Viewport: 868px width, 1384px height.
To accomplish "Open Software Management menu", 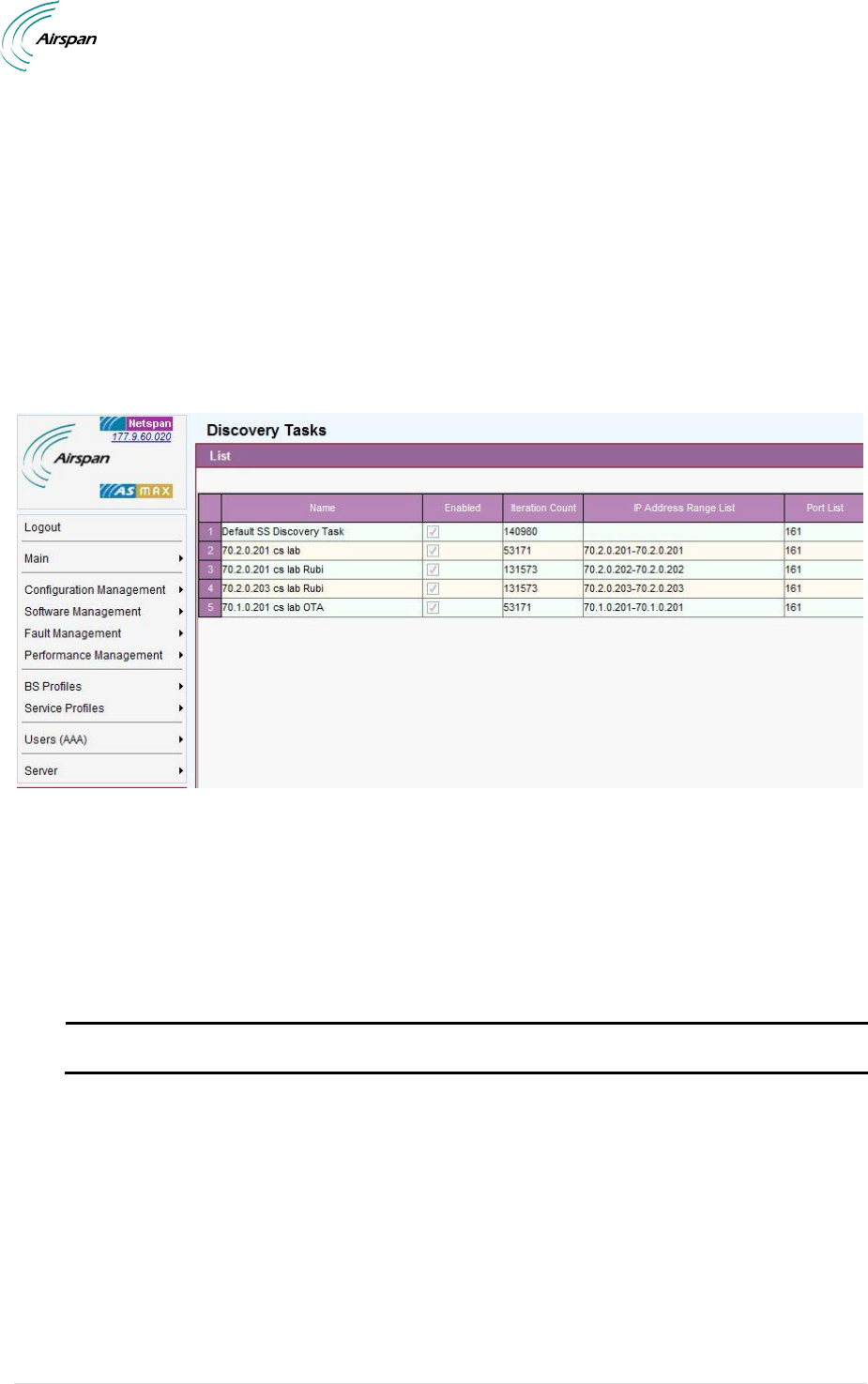I will click(x=83, y=611).
